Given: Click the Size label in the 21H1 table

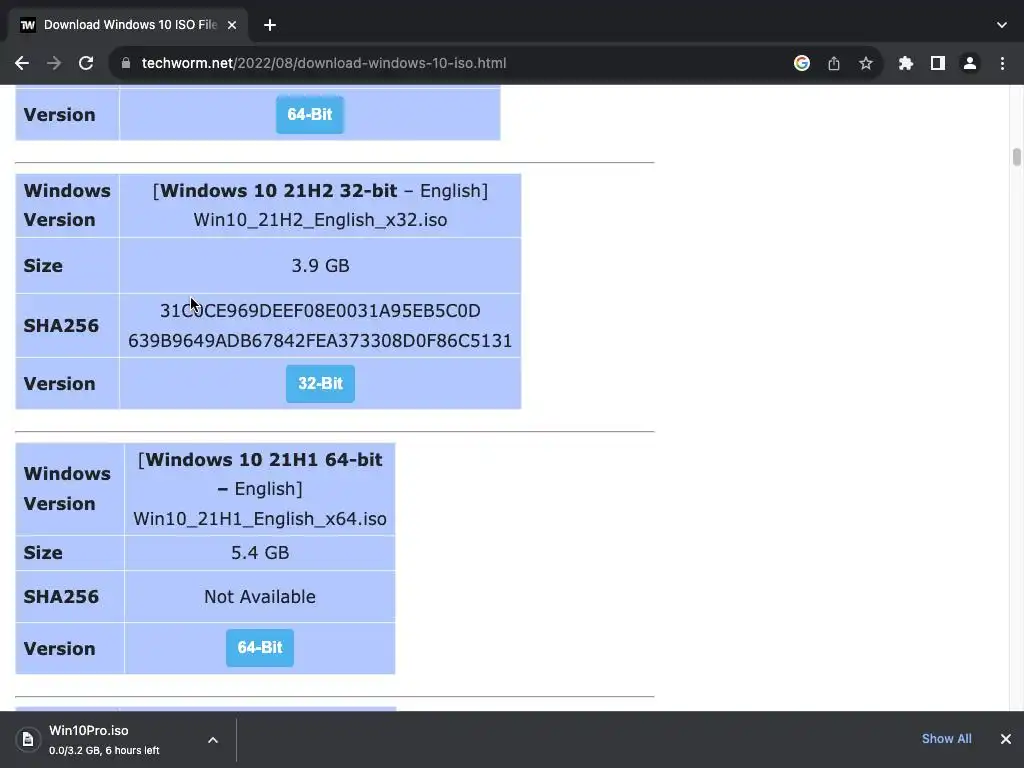Looking at the screenshot, I should point(43,552).
